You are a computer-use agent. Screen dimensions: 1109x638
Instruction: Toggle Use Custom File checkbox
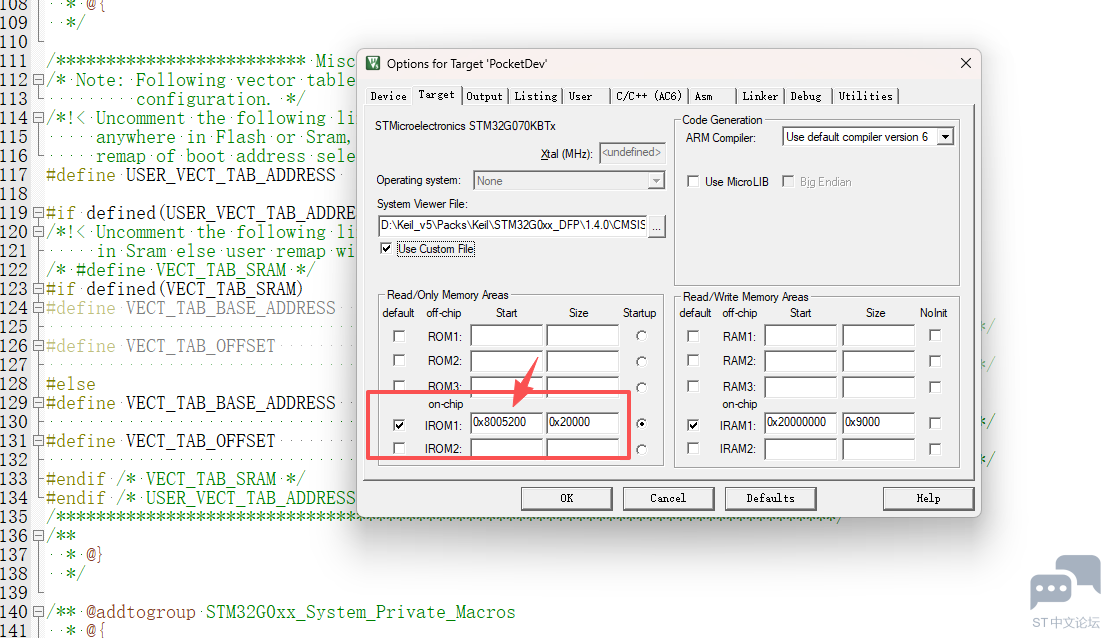385,248
